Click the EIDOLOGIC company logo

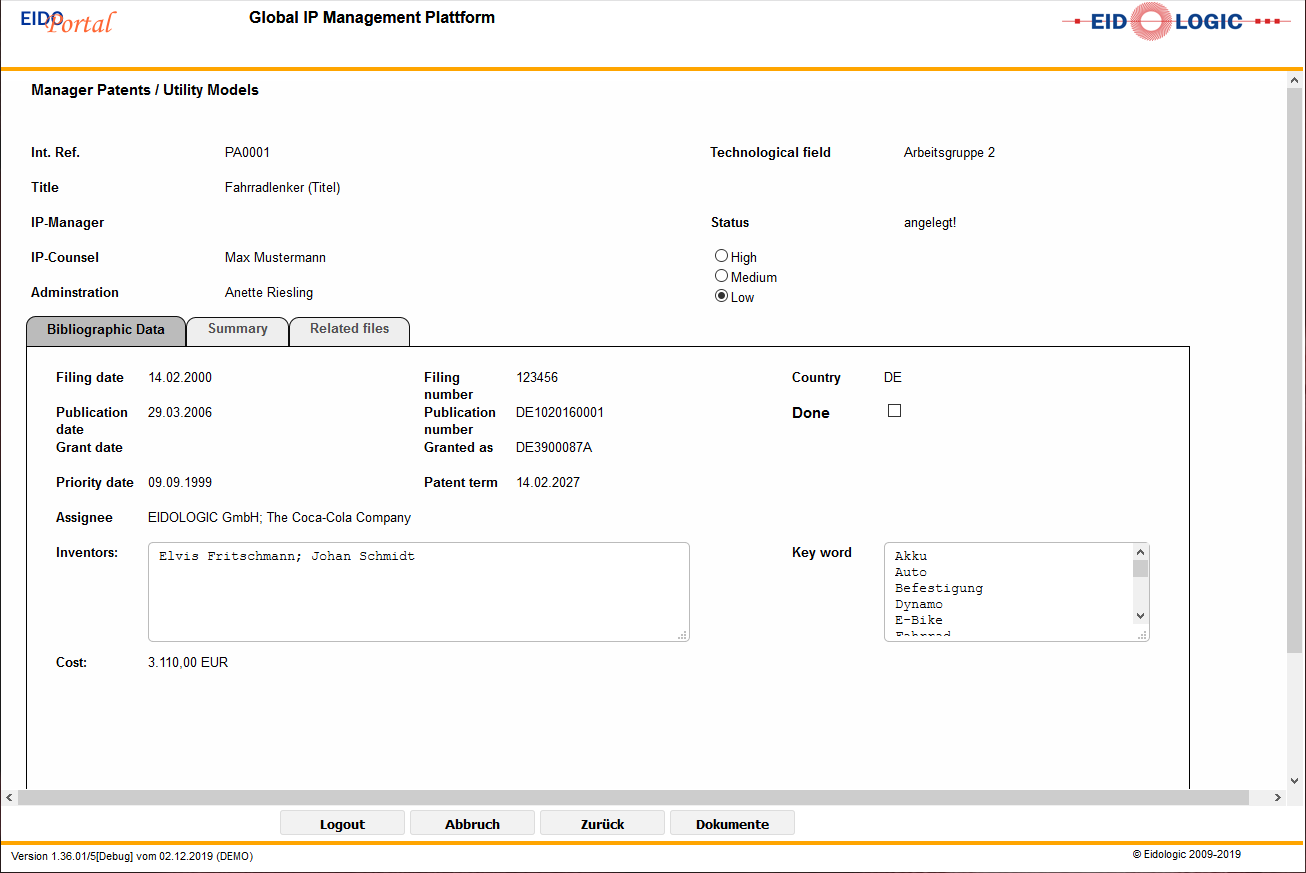pos(1176,21)
